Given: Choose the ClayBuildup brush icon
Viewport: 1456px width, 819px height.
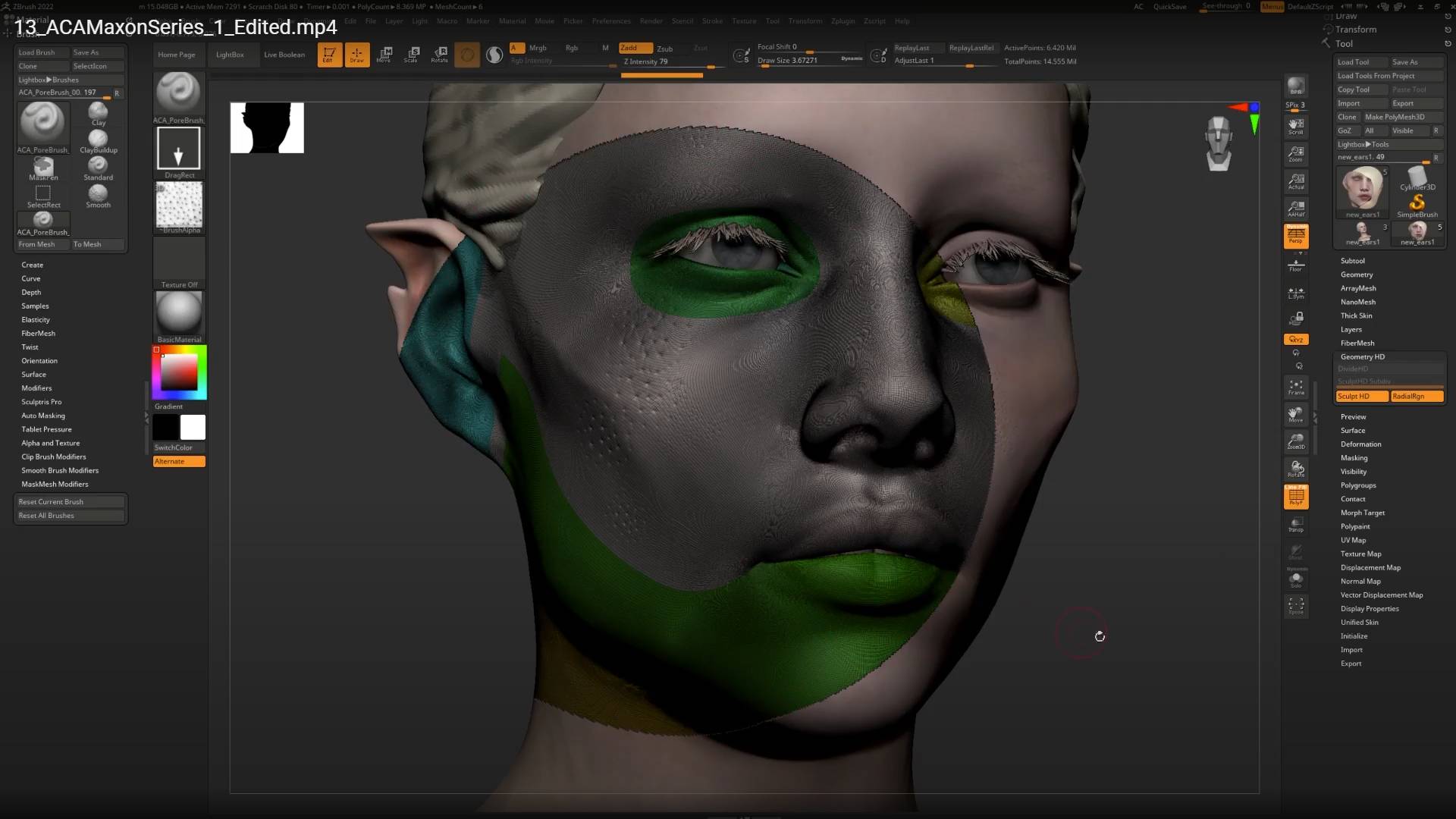Looking at the screenshot, I should coord(99,140).
